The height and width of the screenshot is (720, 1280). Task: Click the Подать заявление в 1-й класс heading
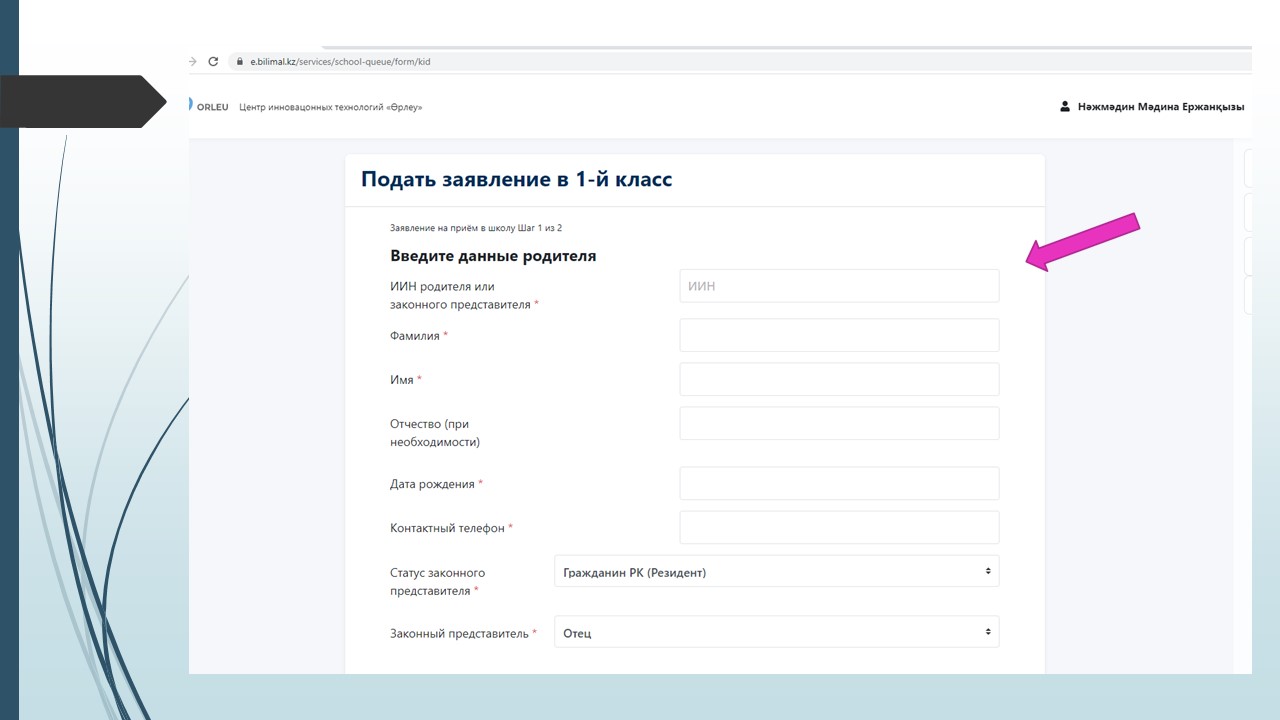[x=516, y=180]
